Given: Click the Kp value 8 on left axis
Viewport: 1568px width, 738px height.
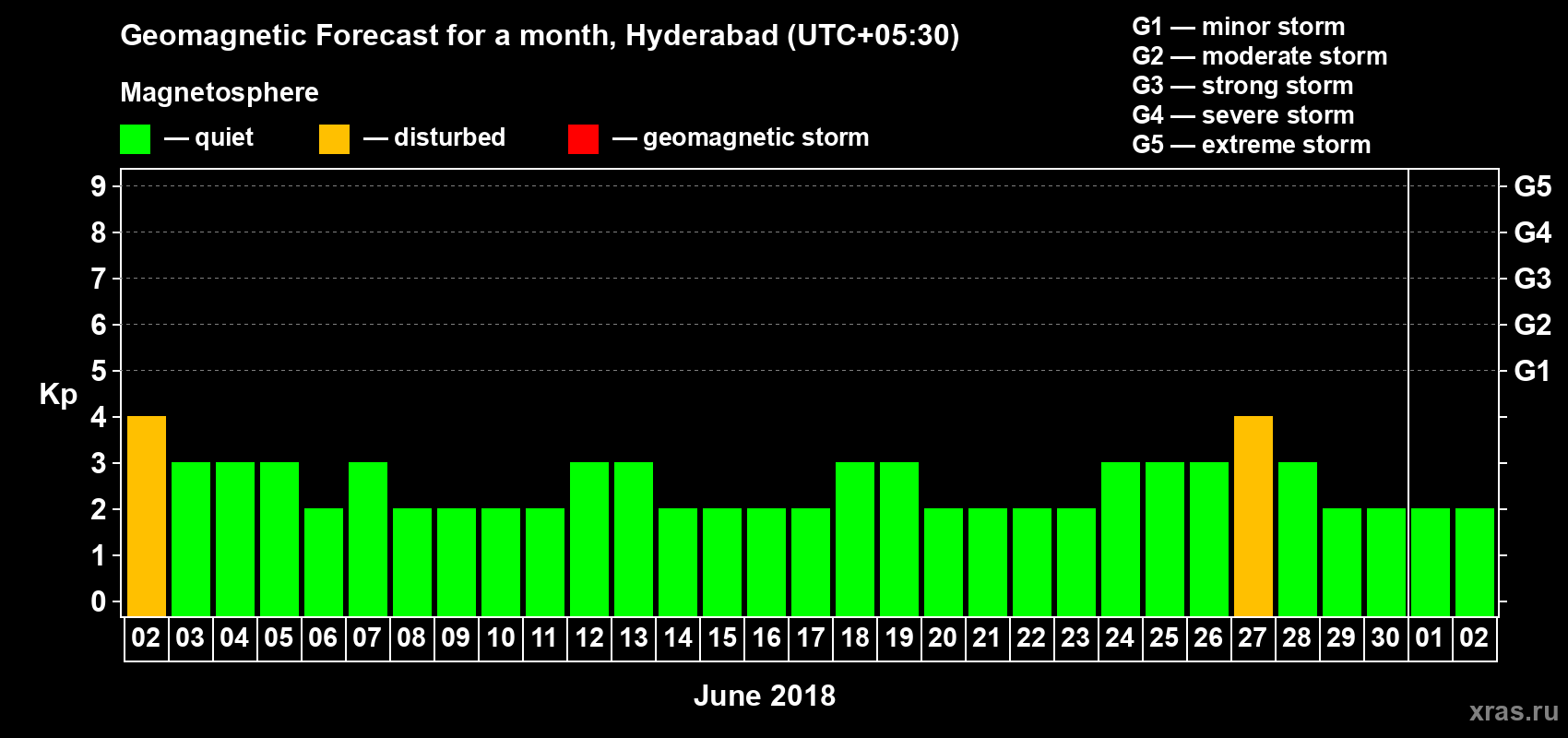Looking at the screenshot, I should [99, 232].
